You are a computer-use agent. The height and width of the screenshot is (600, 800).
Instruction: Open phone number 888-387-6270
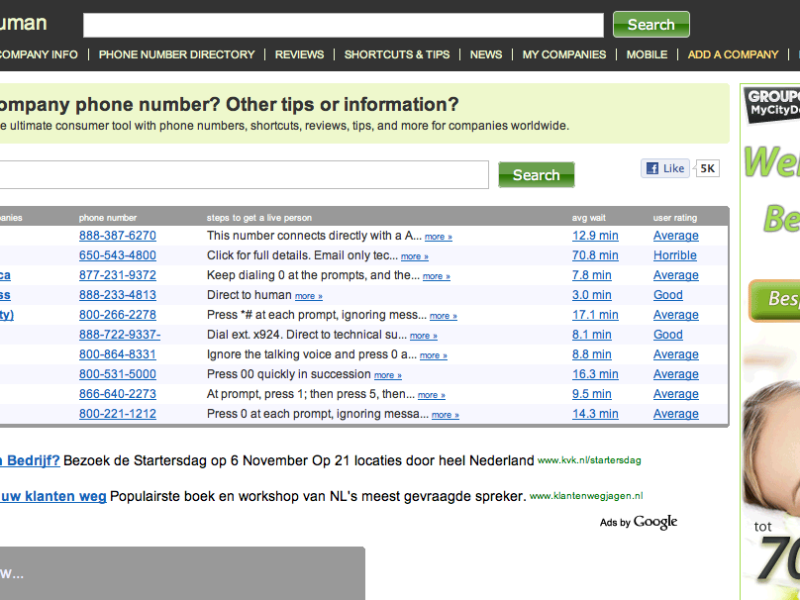pyautogui.click(x=117, y=236)
